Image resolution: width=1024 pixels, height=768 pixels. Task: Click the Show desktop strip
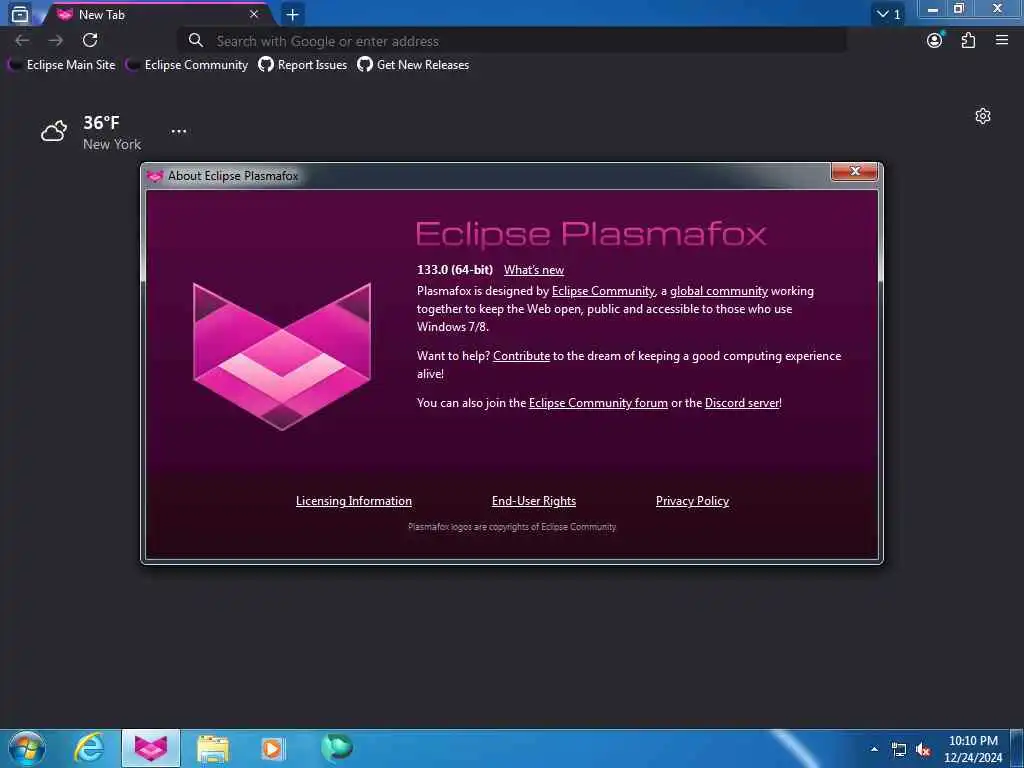click(x=1017, y=748)
